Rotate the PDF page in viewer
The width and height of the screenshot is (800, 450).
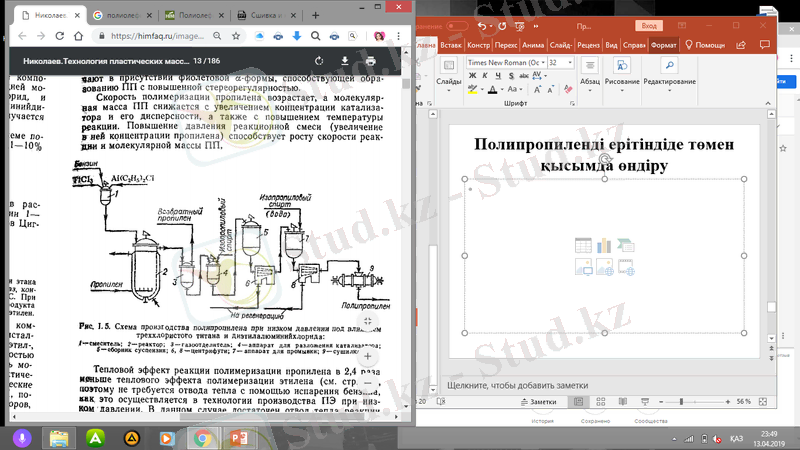pos(318,61)
